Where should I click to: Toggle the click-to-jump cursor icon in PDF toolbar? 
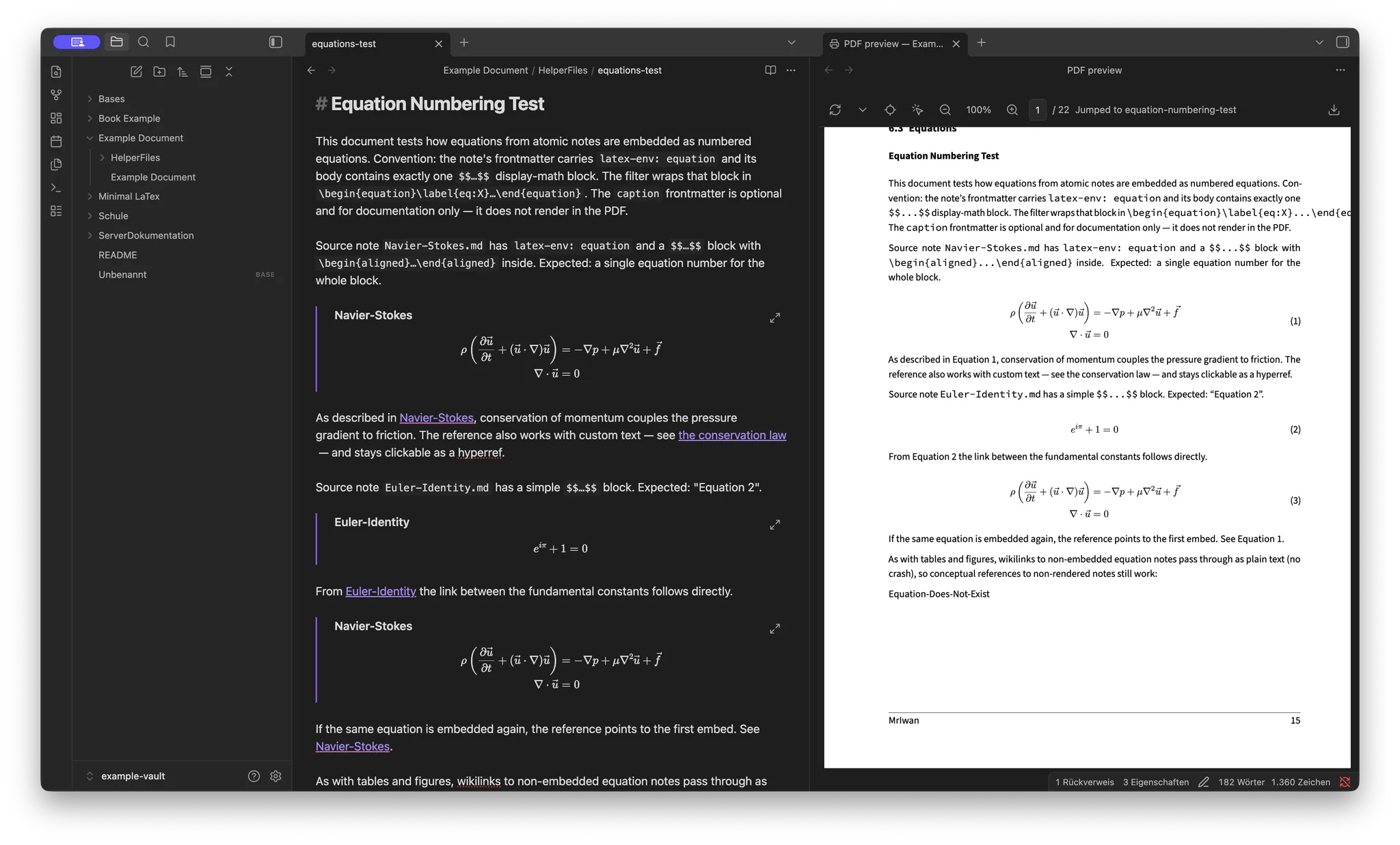(x=917, y=110)
